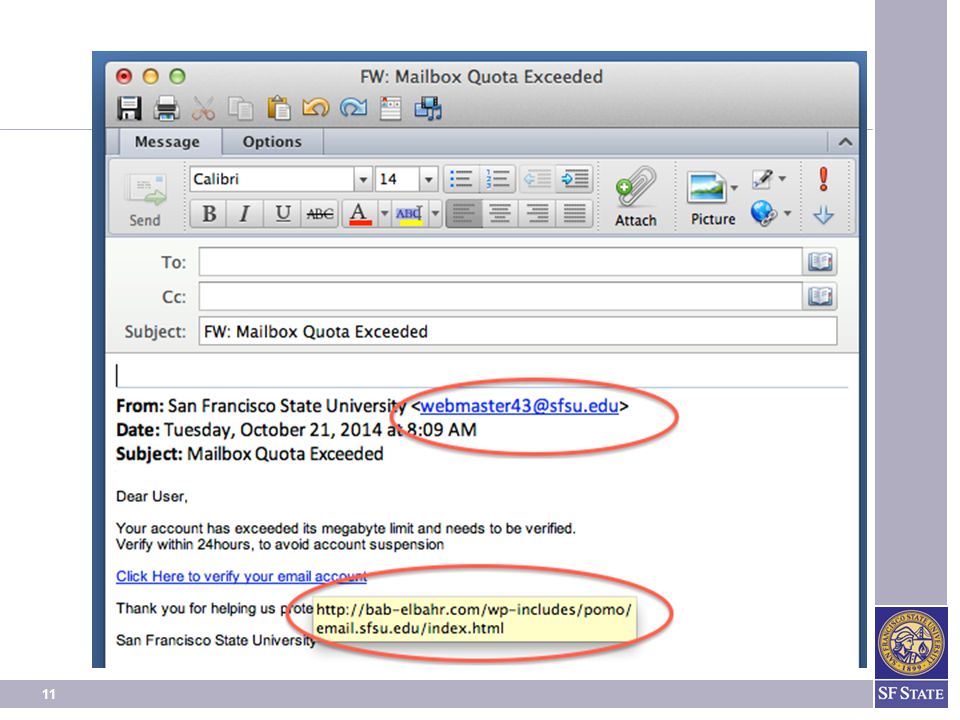Click the Cut scissors icon
Screen dimensions: 960x720
[x=203, y=108]
